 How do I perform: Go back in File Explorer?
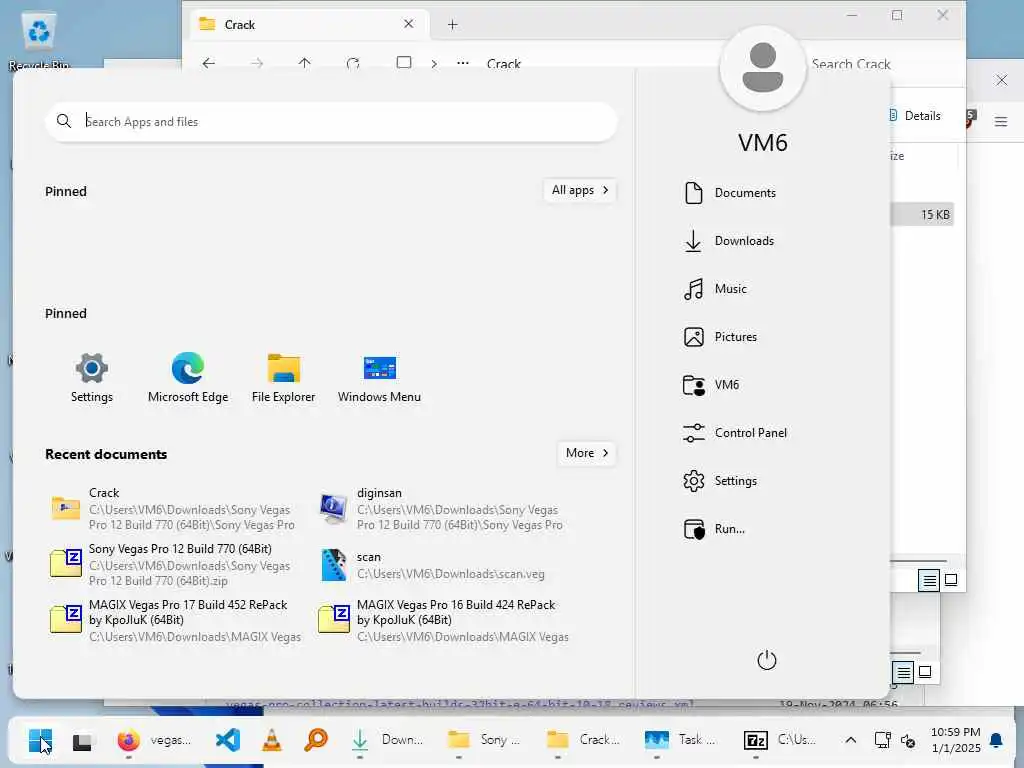pyautogui.click(x=209, y=63)
